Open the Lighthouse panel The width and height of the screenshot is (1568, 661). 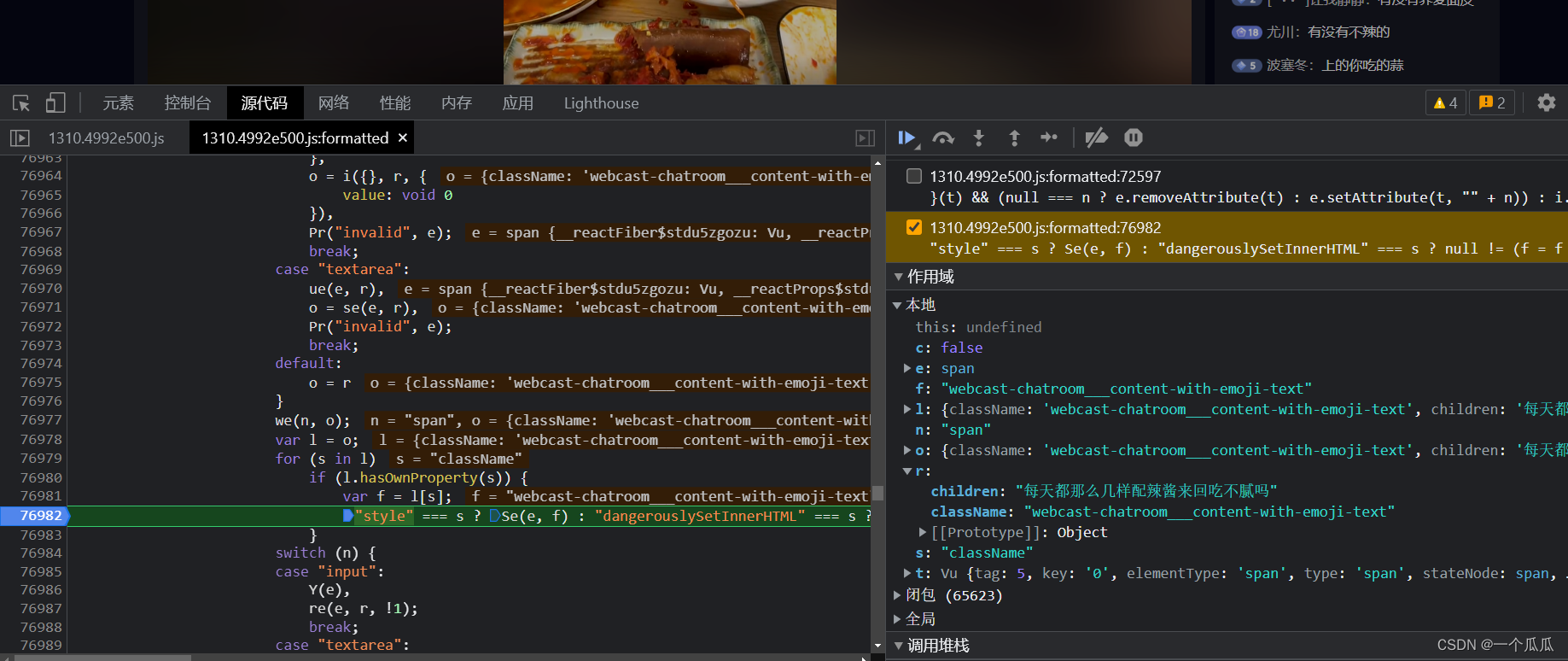[601, 103]
